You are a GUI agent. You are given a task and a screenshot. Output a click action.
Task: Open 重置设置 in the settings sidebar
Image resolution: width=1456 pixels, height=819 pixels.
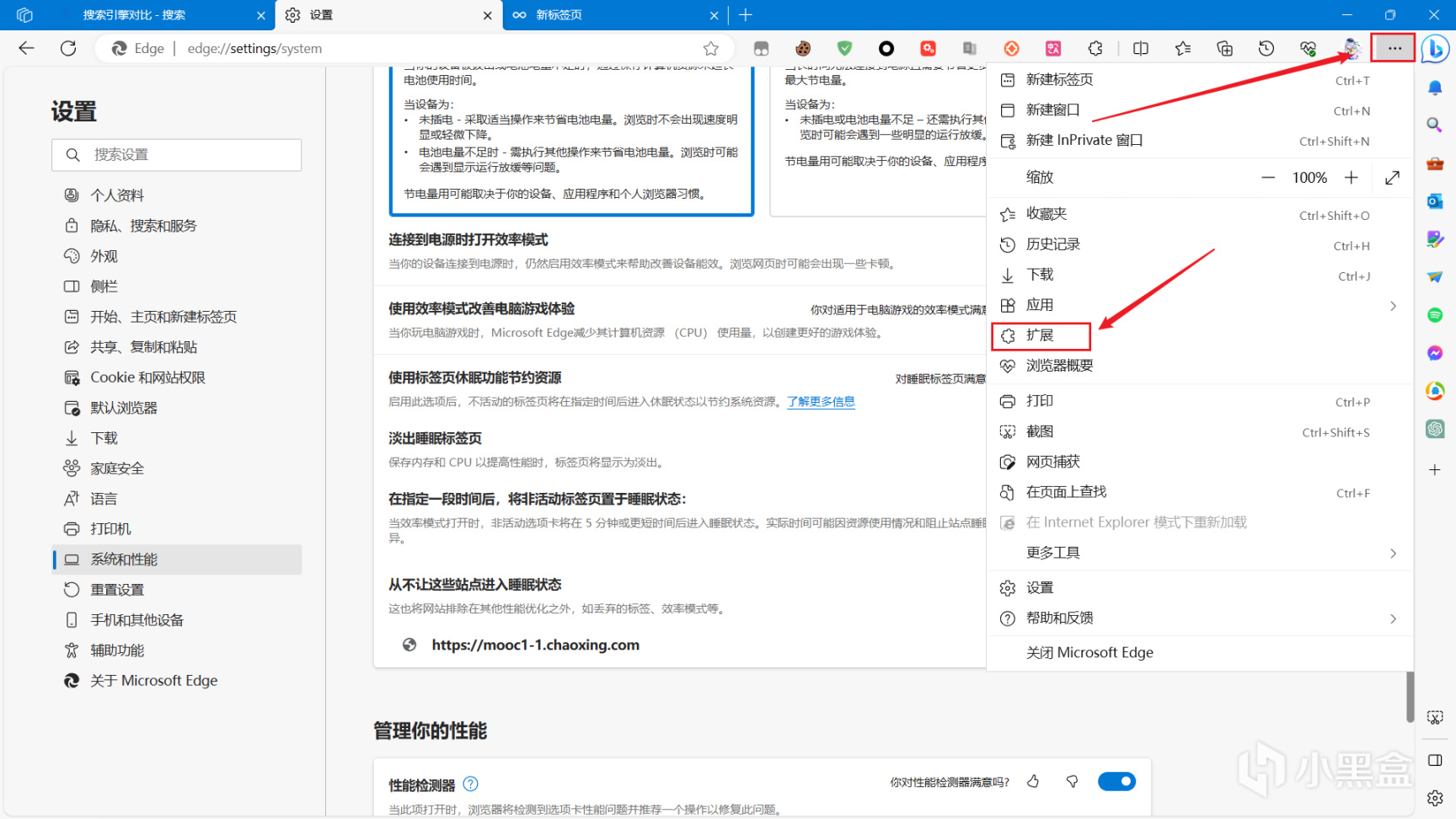point(177,590)
